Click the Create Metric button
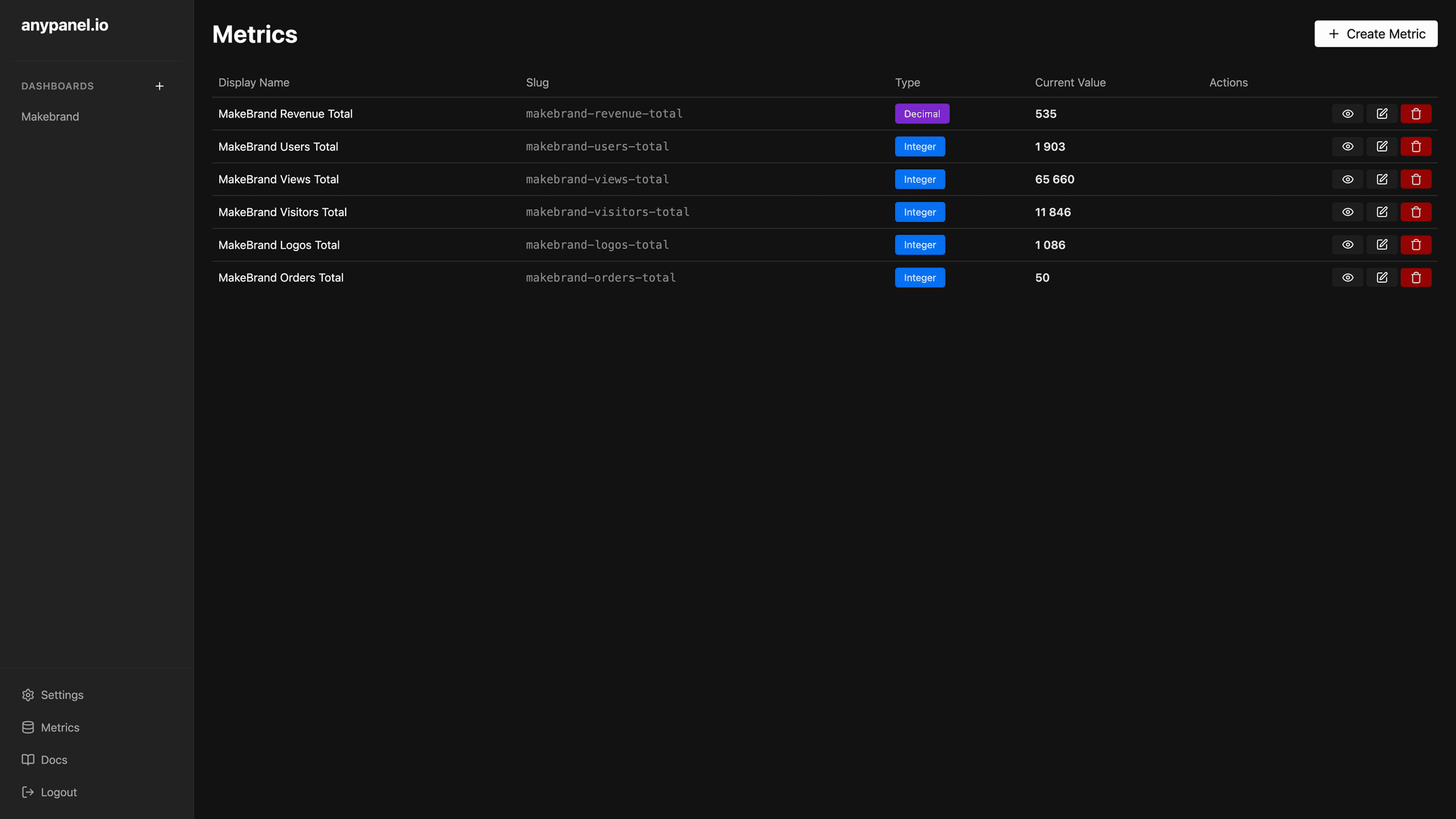1456x819 pixels. [x=1375, y=33]
